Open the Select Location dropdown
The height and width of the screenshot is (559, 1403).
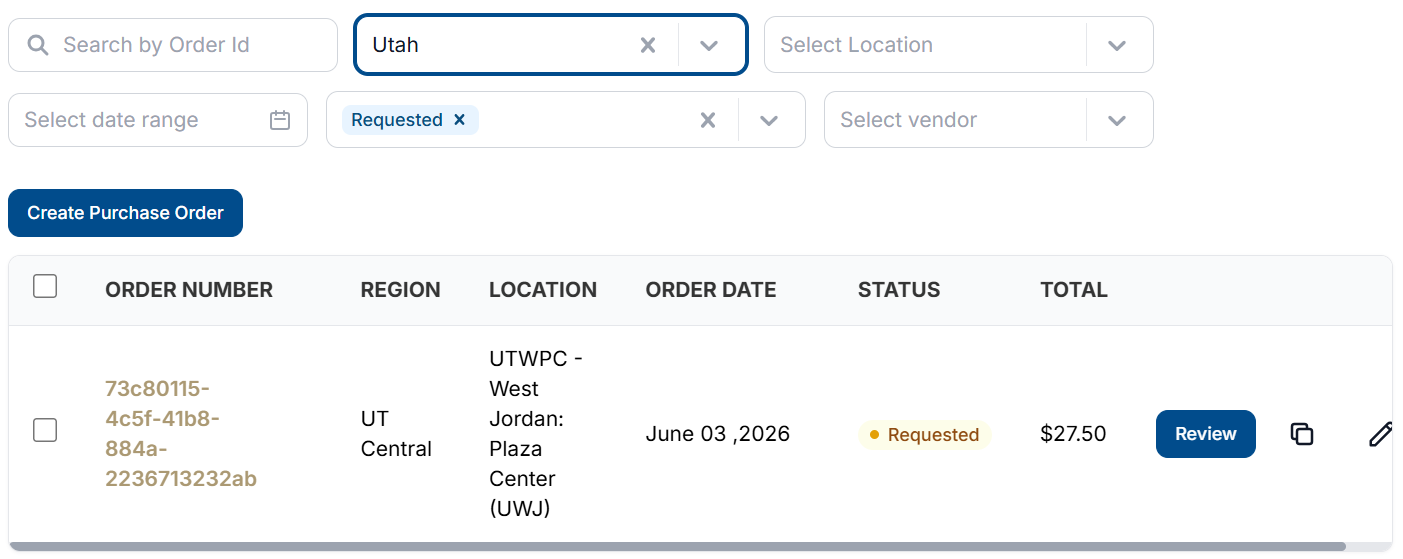tap(1117, 45)
